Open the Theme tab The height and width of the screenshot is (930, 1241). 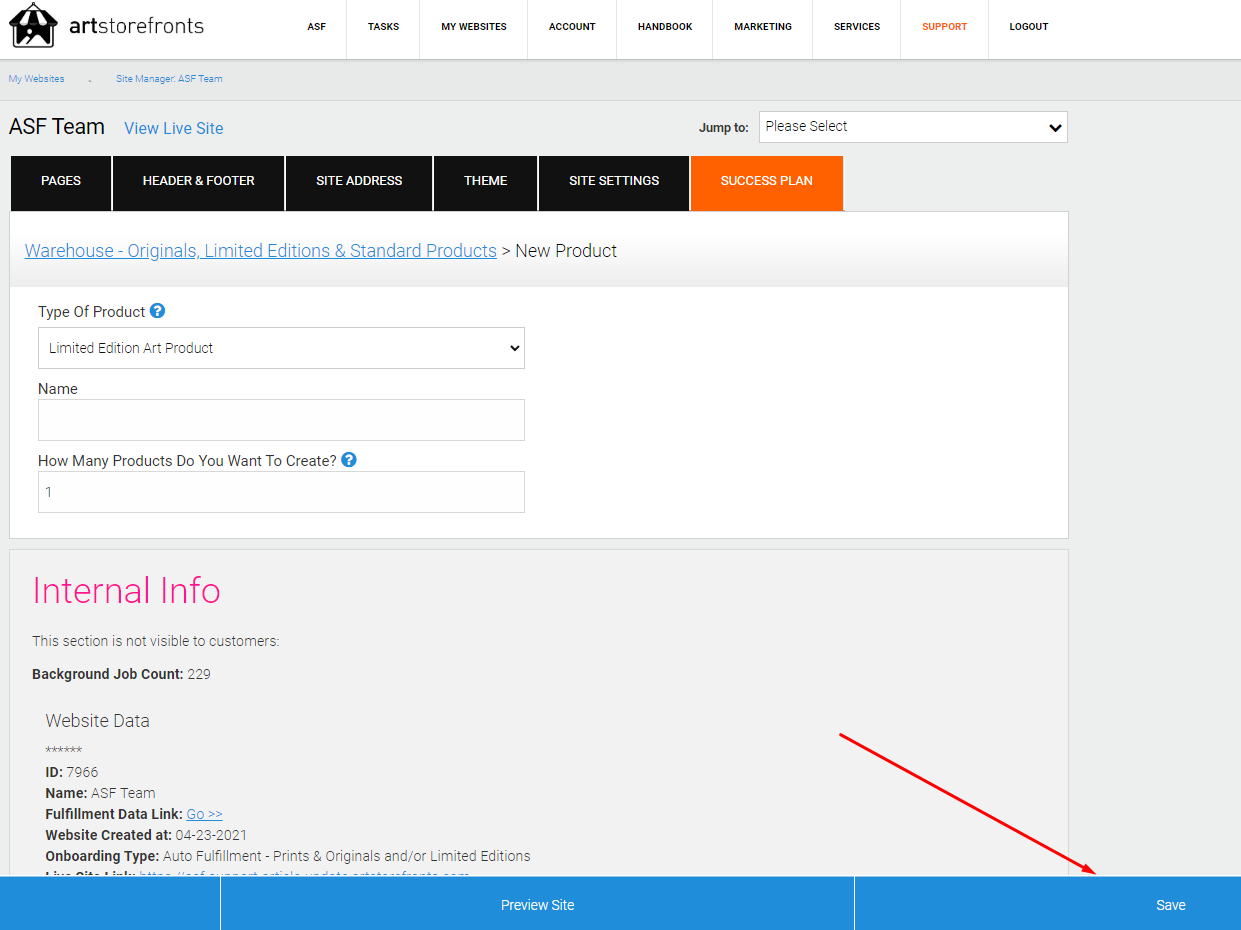[486, 183]
